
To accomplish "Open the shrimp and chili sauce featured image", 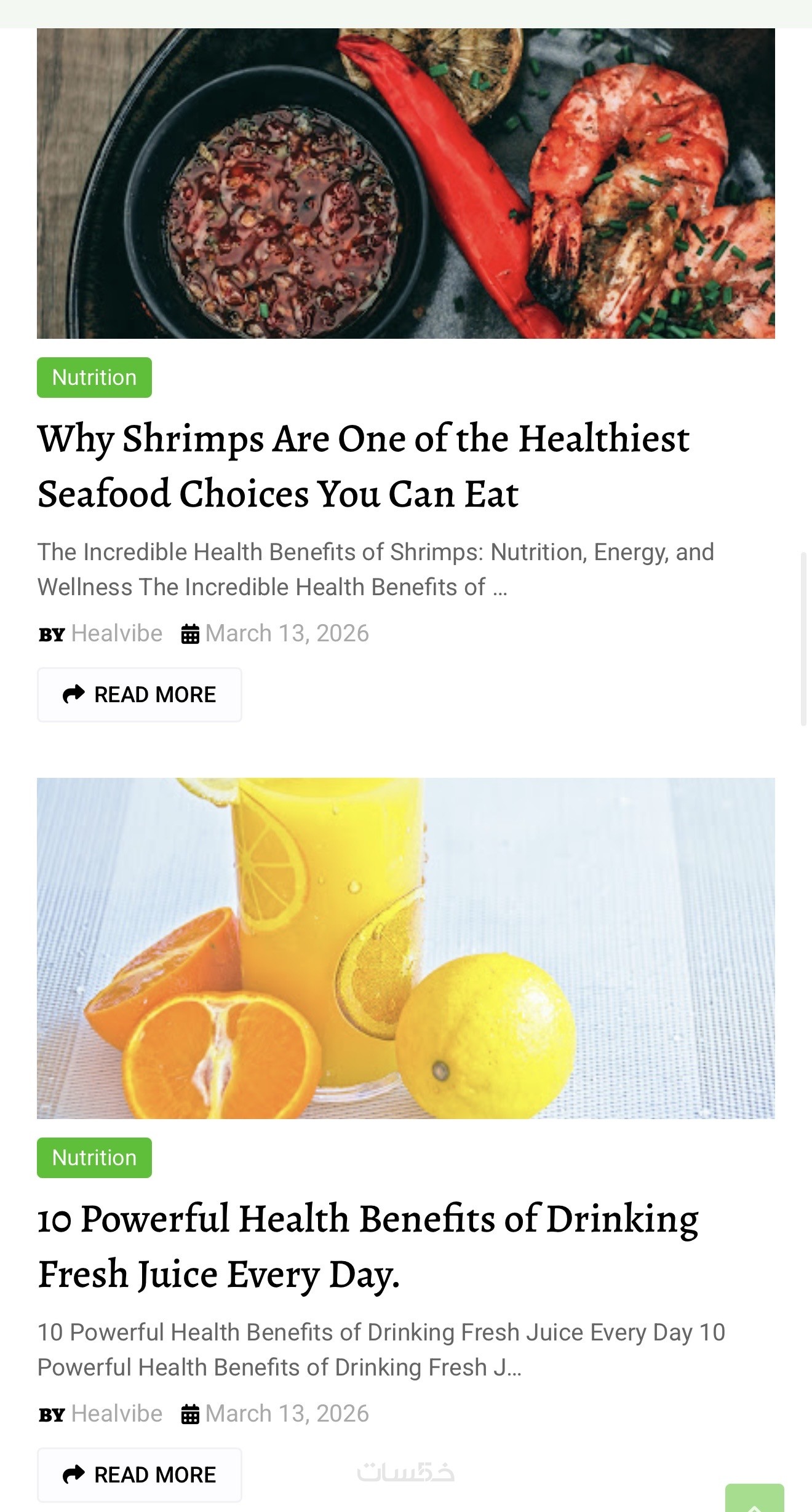I will [x=406, y=183].
